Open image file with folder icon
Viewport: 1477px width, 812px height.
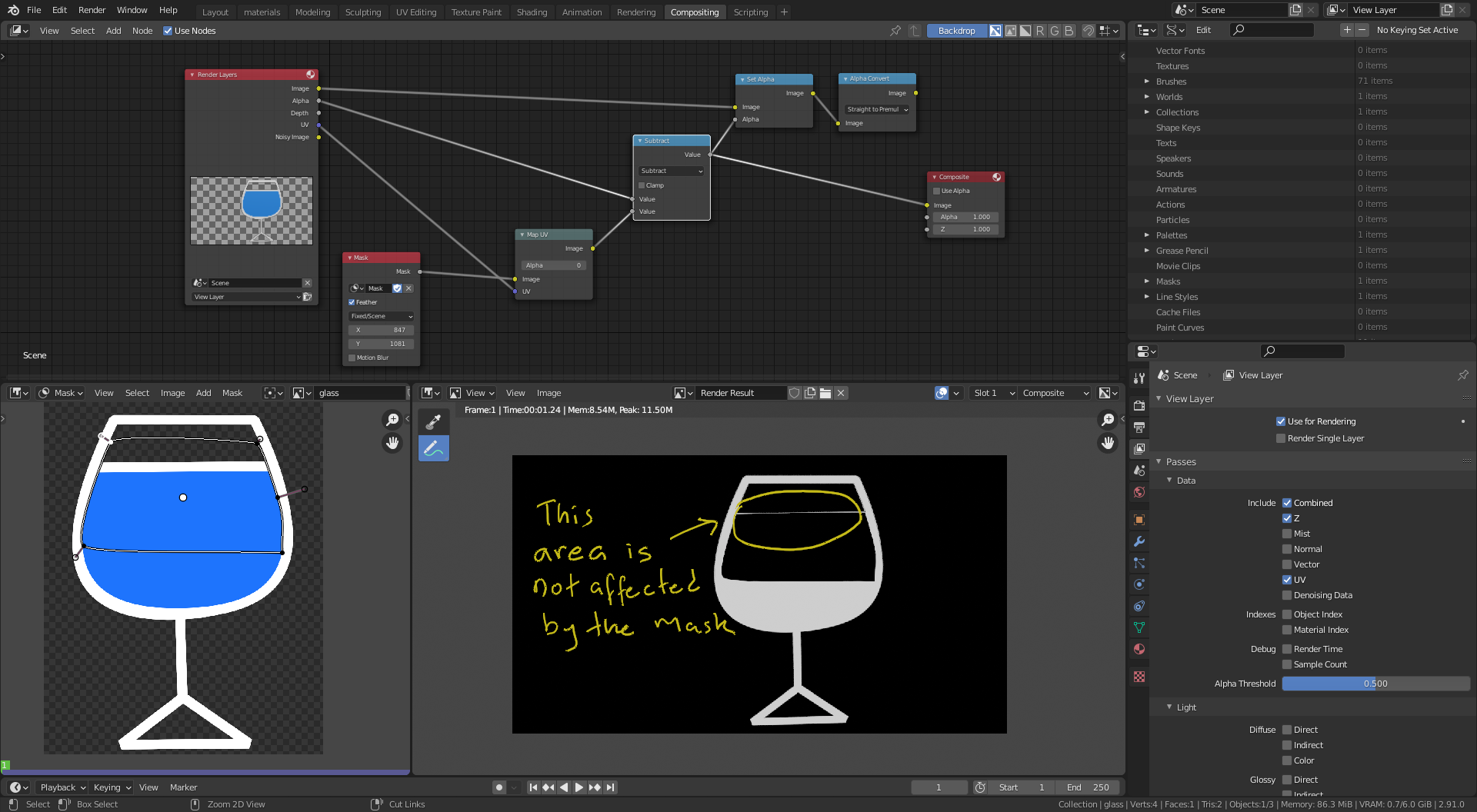click(825, 393)
